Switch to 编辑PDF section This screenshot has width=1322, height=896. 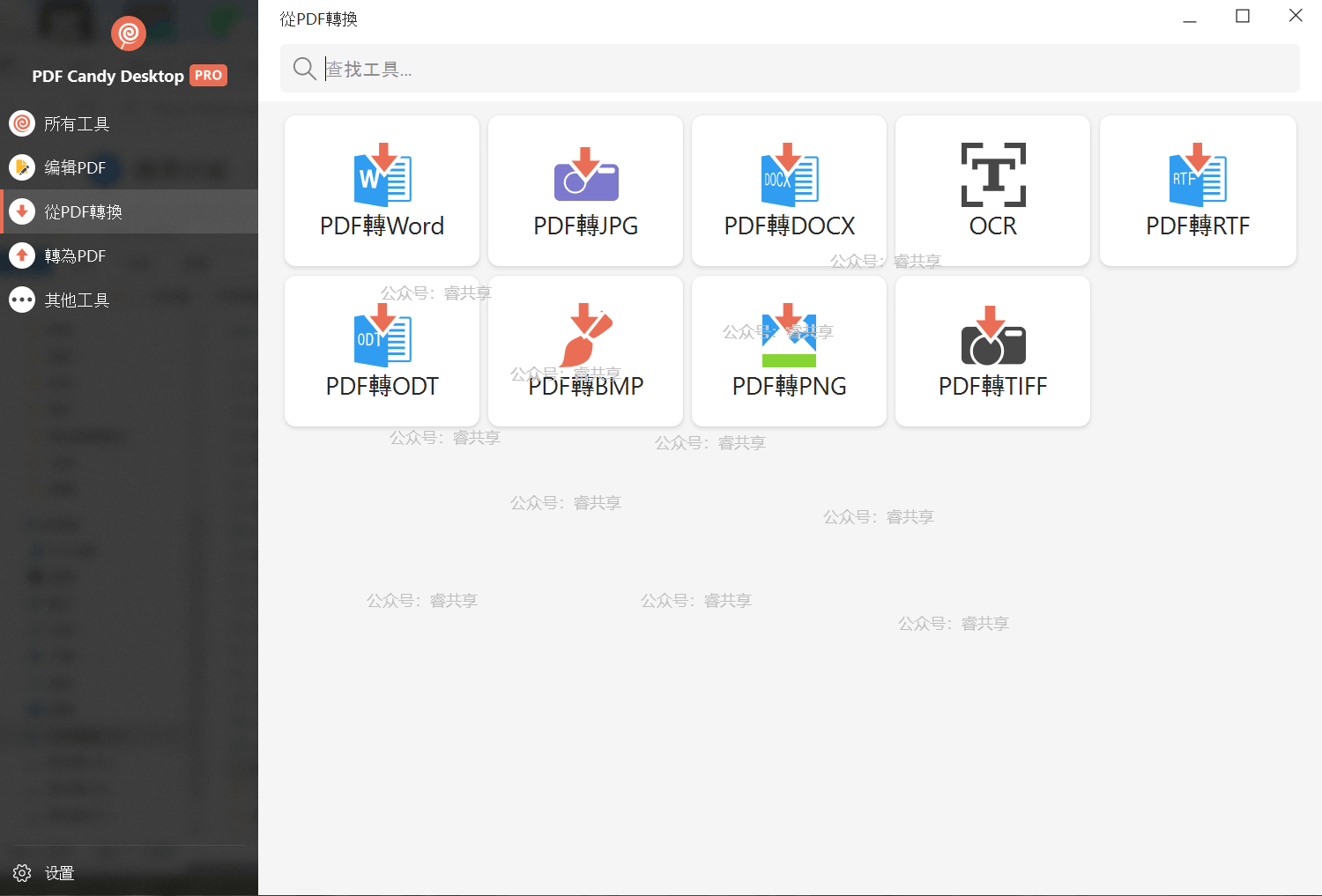click(x=129, y=167)
